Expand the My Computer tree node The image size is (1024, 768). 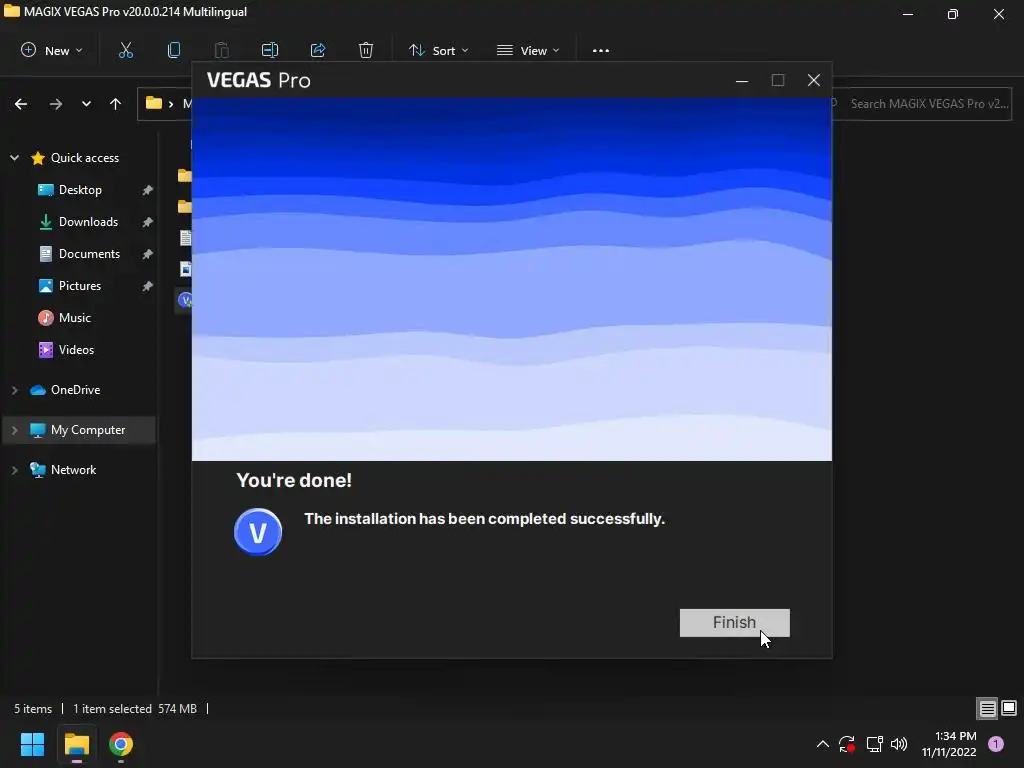(14, 430)
